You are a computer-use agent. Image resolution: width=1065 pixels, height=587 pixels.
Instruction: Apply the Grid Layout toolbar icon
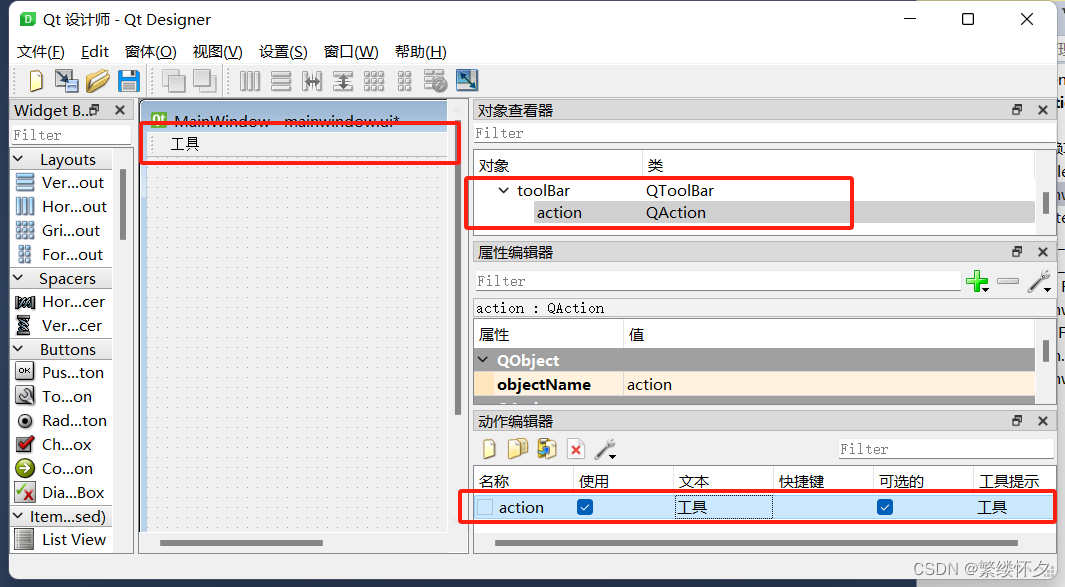point(374,81)
